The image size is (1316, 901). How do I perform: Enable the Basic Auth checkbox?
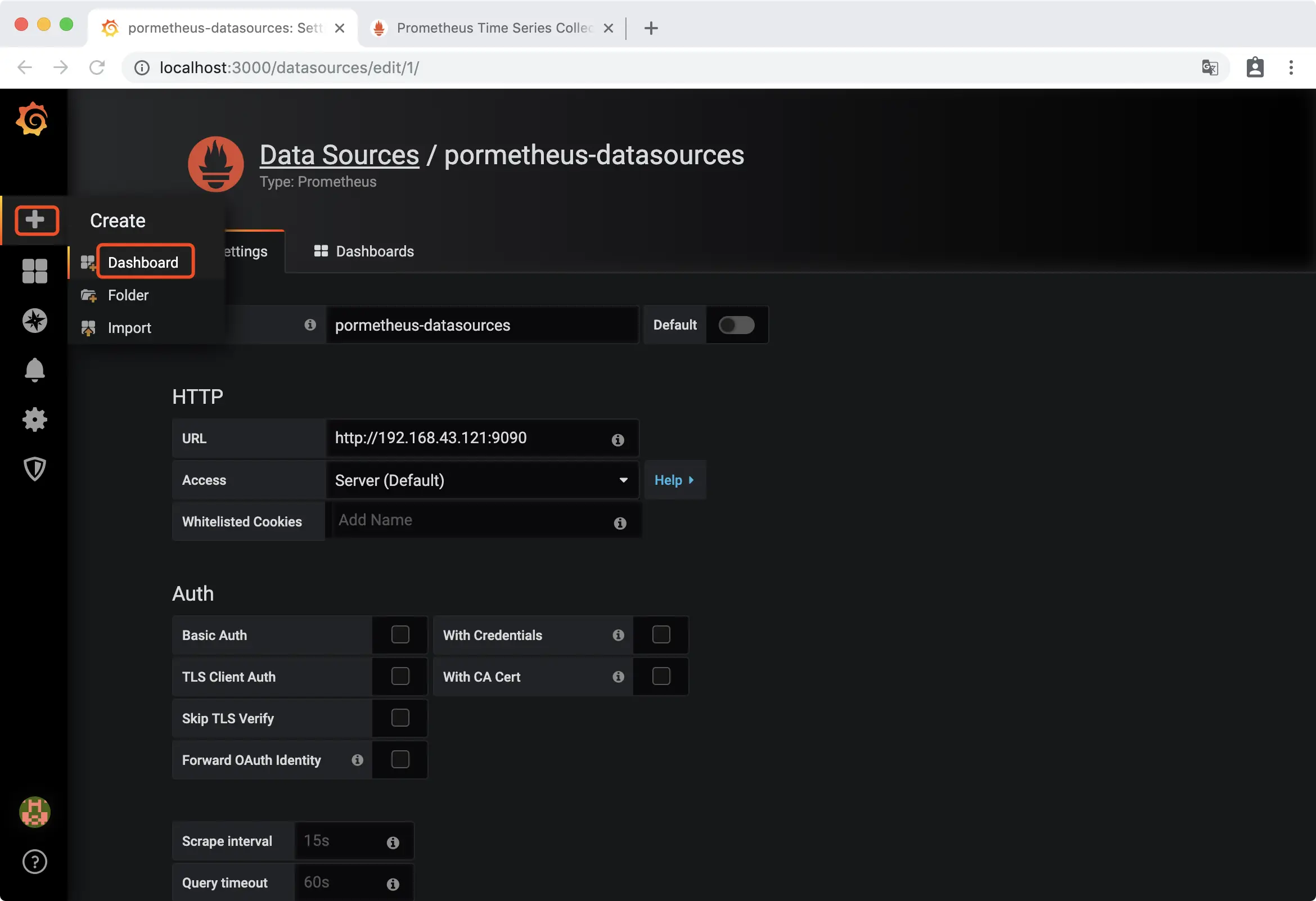pos(400,634)
